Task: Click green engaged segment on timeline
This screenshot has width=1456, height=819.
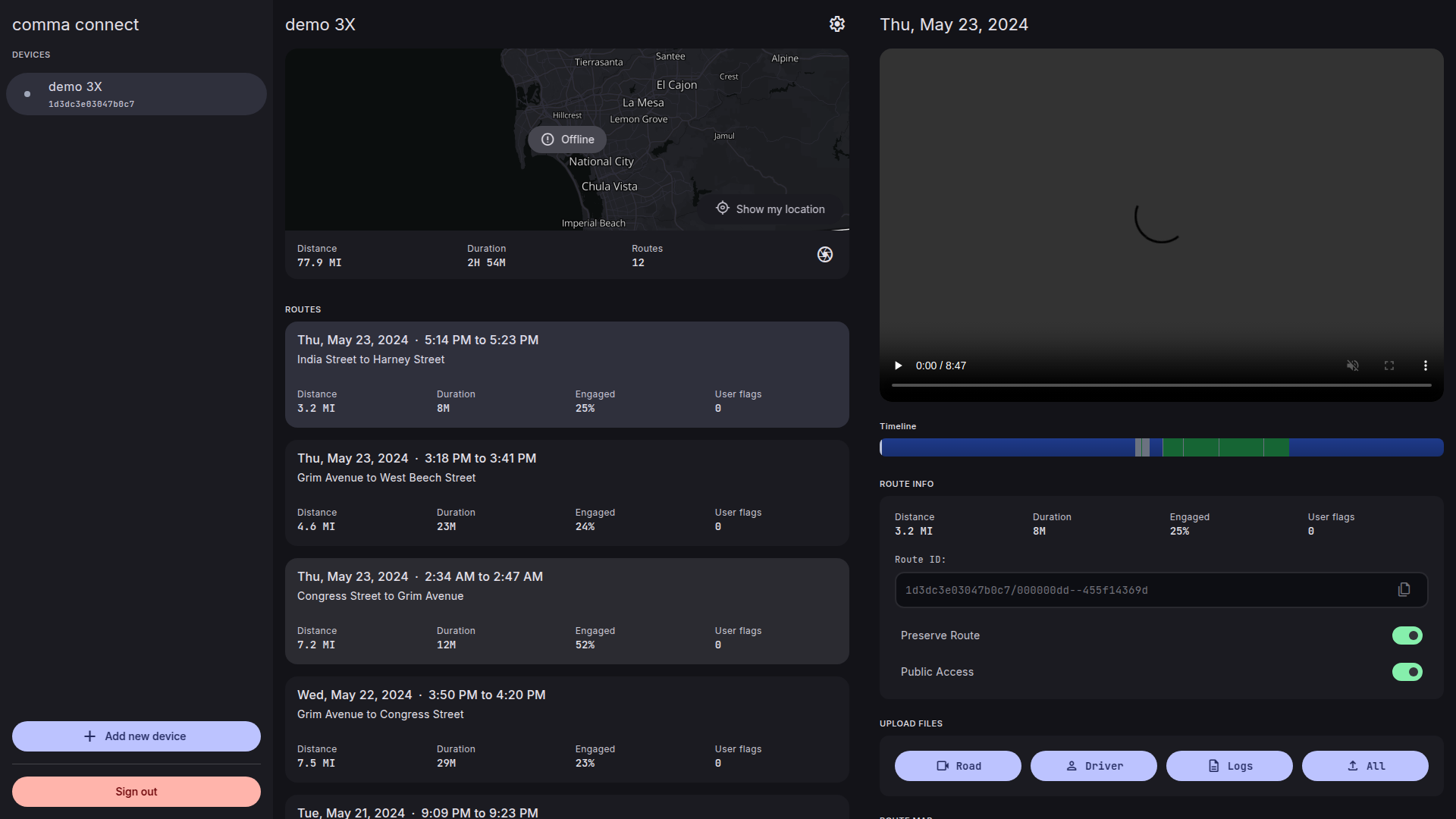Action: point(1225,447)
